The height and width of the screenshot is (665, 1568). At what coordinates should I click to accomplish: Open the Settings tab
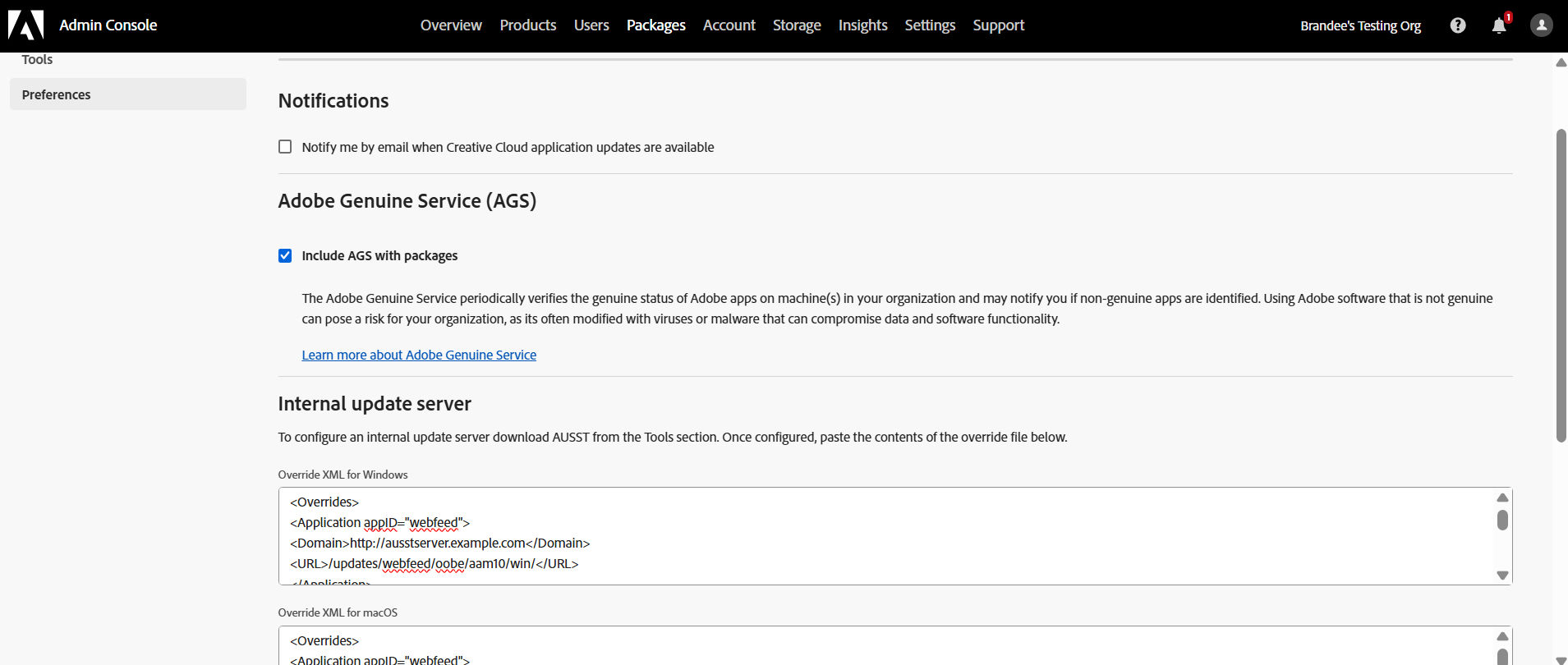tap(930, 25)
